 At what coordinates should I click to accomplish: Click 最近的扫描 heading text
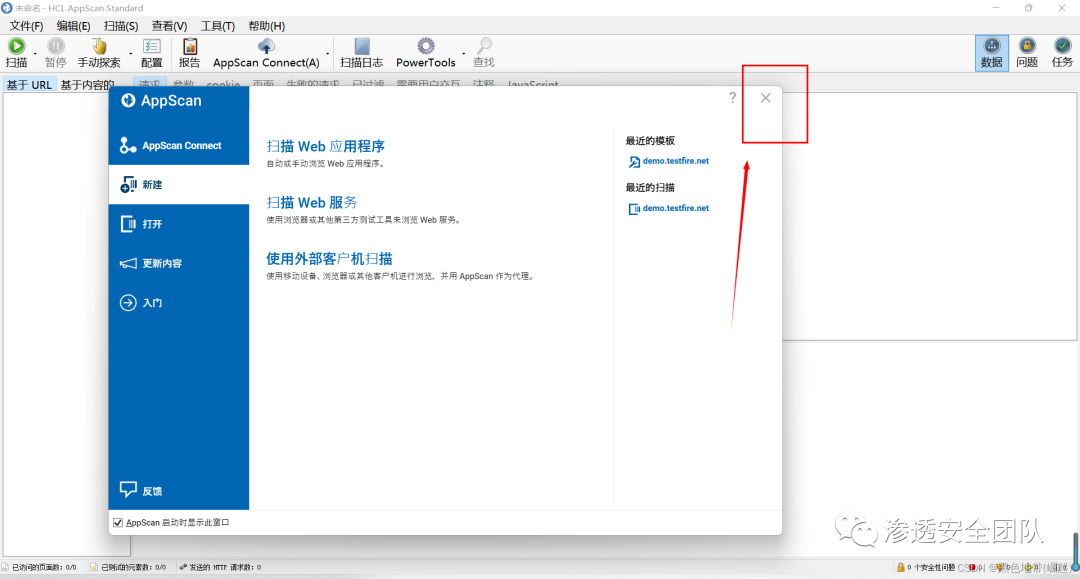click(650, 187)
